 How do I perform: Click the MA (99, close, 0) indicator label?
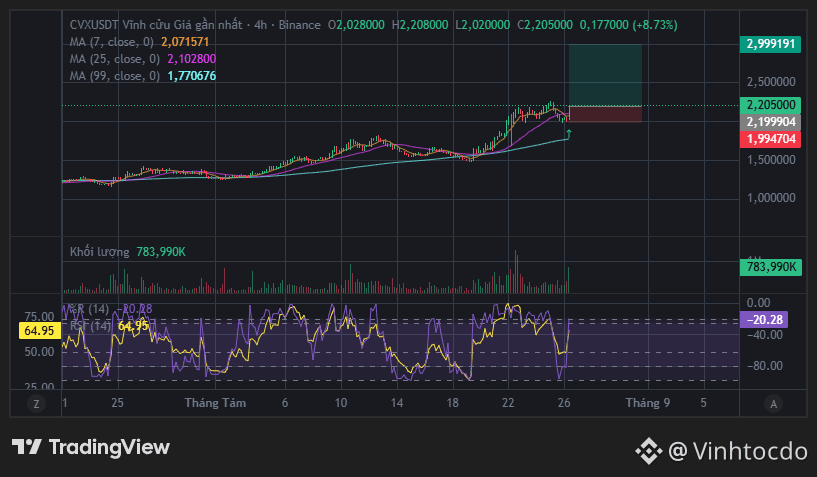[115, 76]
